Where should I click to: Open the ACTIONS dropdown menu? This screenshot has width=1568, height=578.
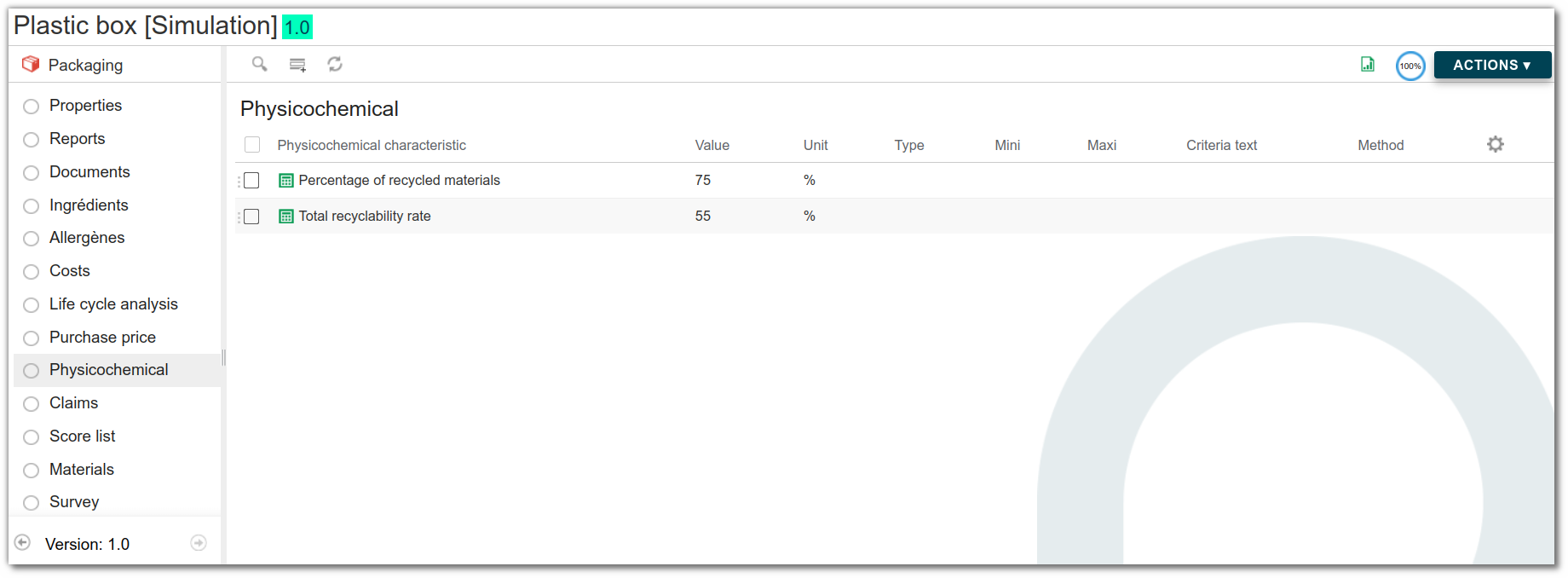tap(1492, 65)
